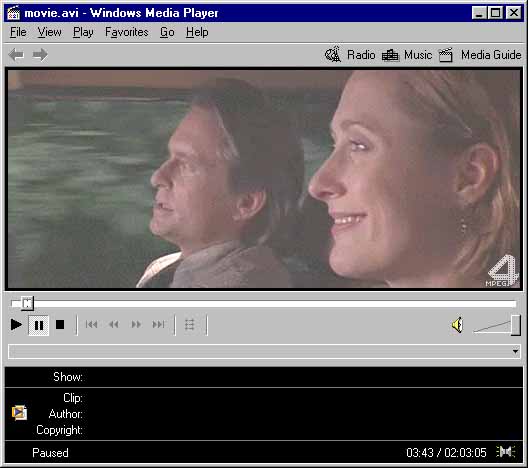Mute audio with the speaker icon
The image size is (528, 468).
tap(458, 325)
